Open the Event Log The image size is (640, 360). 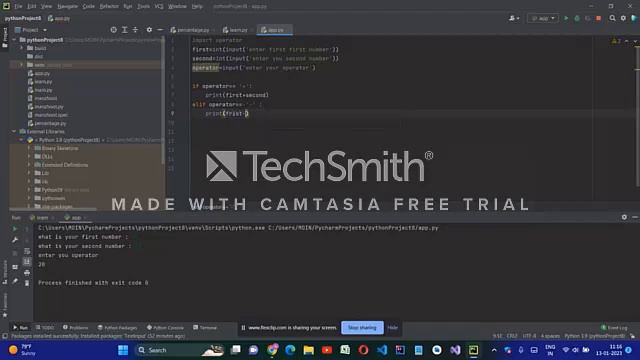click(614, 328)
